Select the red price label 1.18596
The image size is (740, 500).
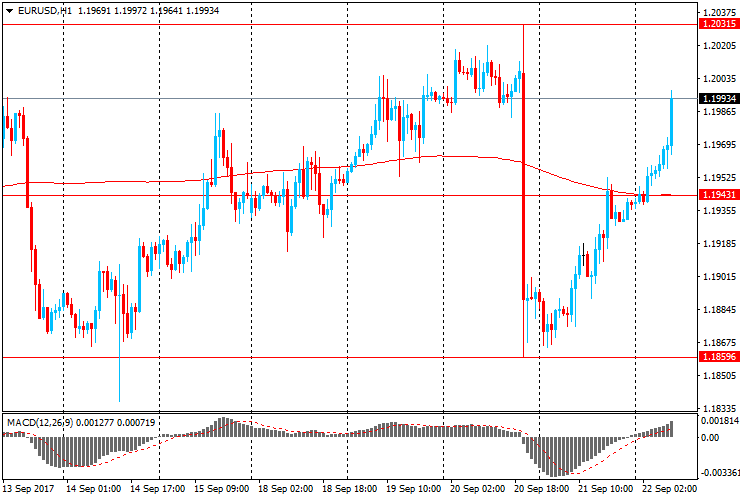(719, 356)
